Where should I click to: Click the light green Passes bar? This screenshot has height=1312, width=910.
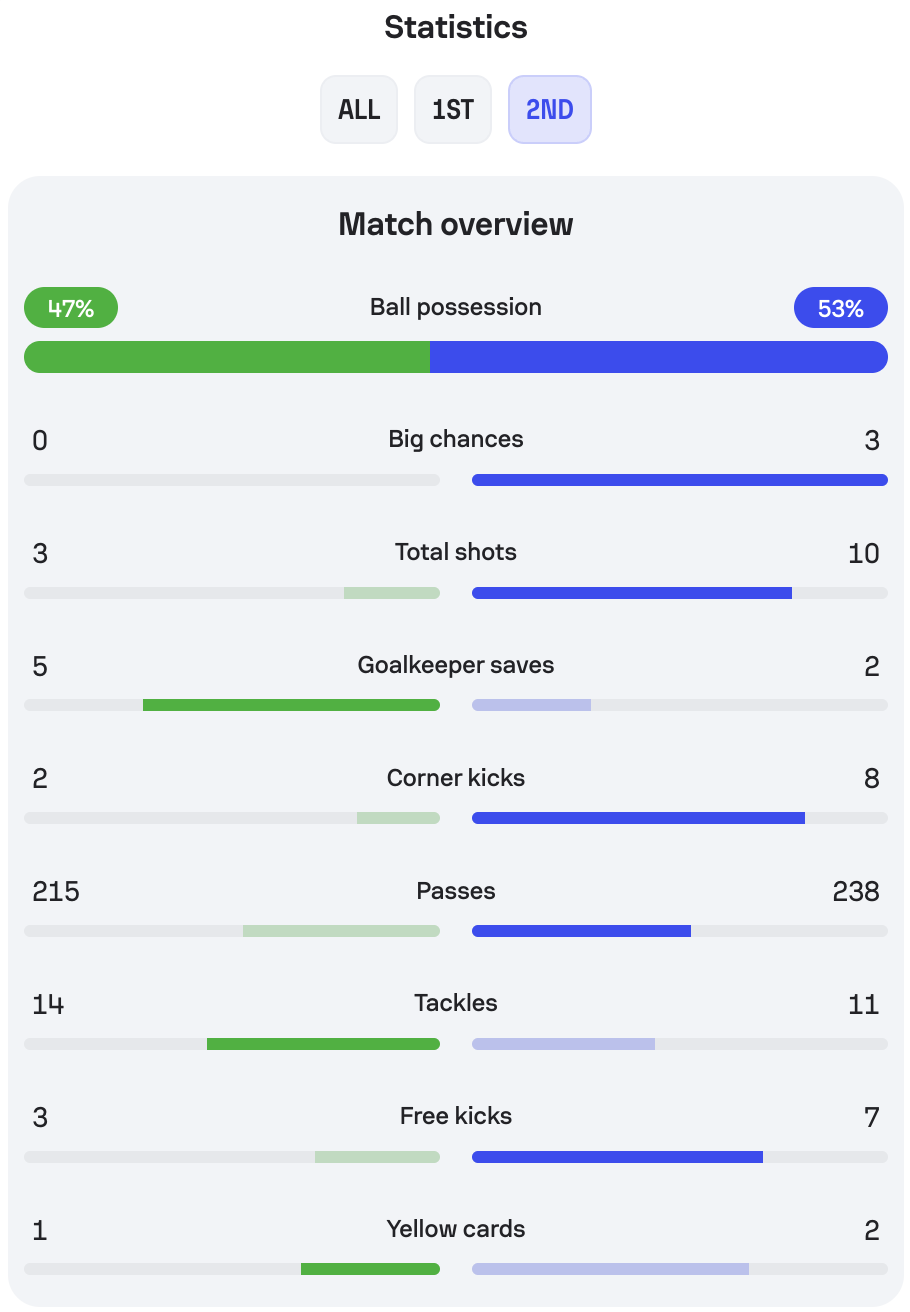coord(341,931)
